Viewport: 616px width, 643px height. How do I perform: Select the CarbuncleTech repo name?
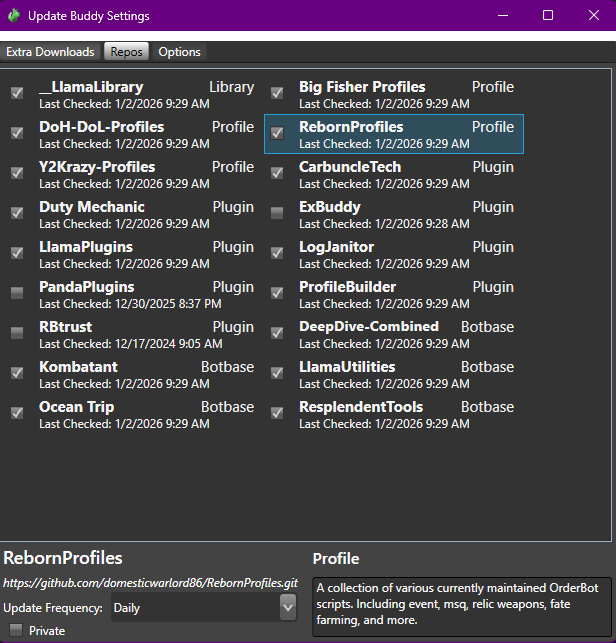350,167
